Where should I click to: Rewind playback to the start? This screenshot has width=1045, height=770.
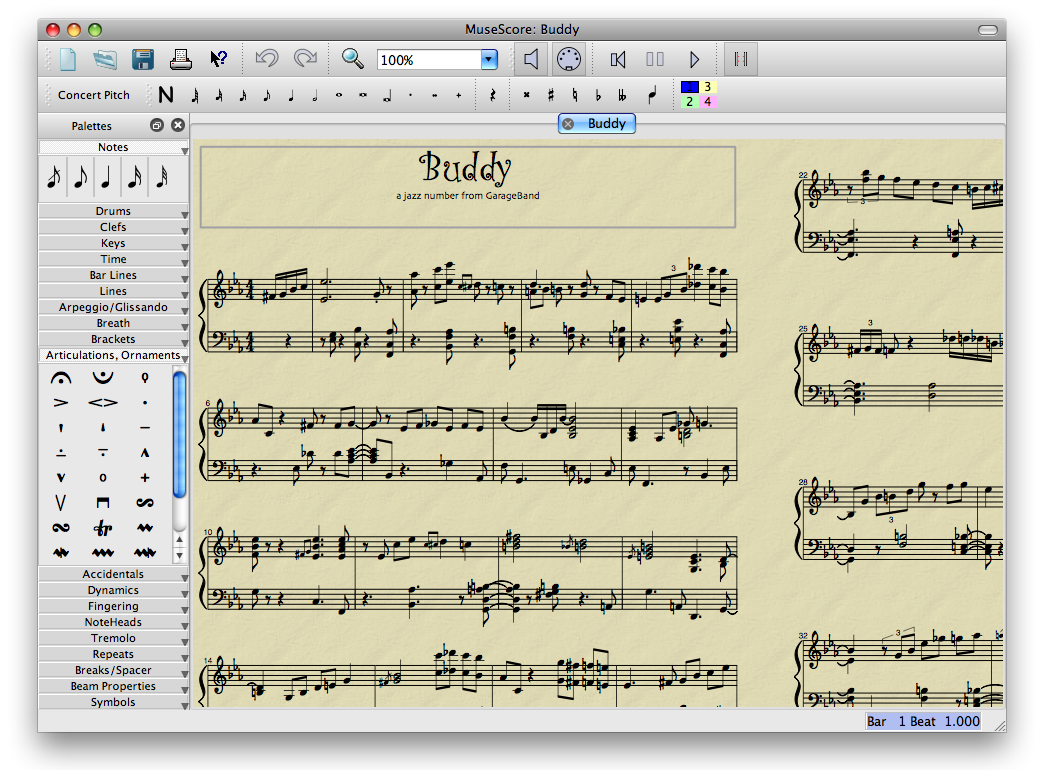pyautogui.click(x=618, y=60)
